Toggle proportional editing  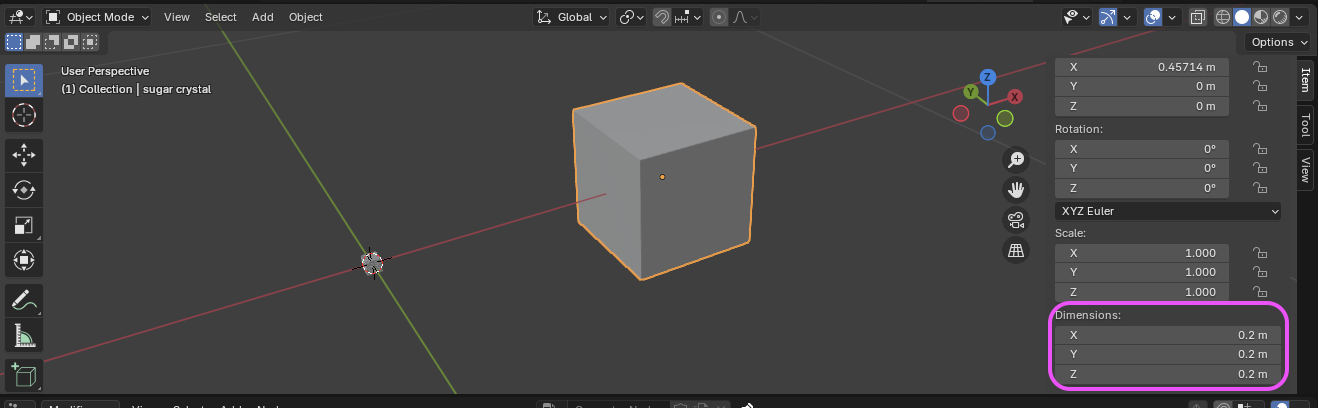(x=718, y=17)
